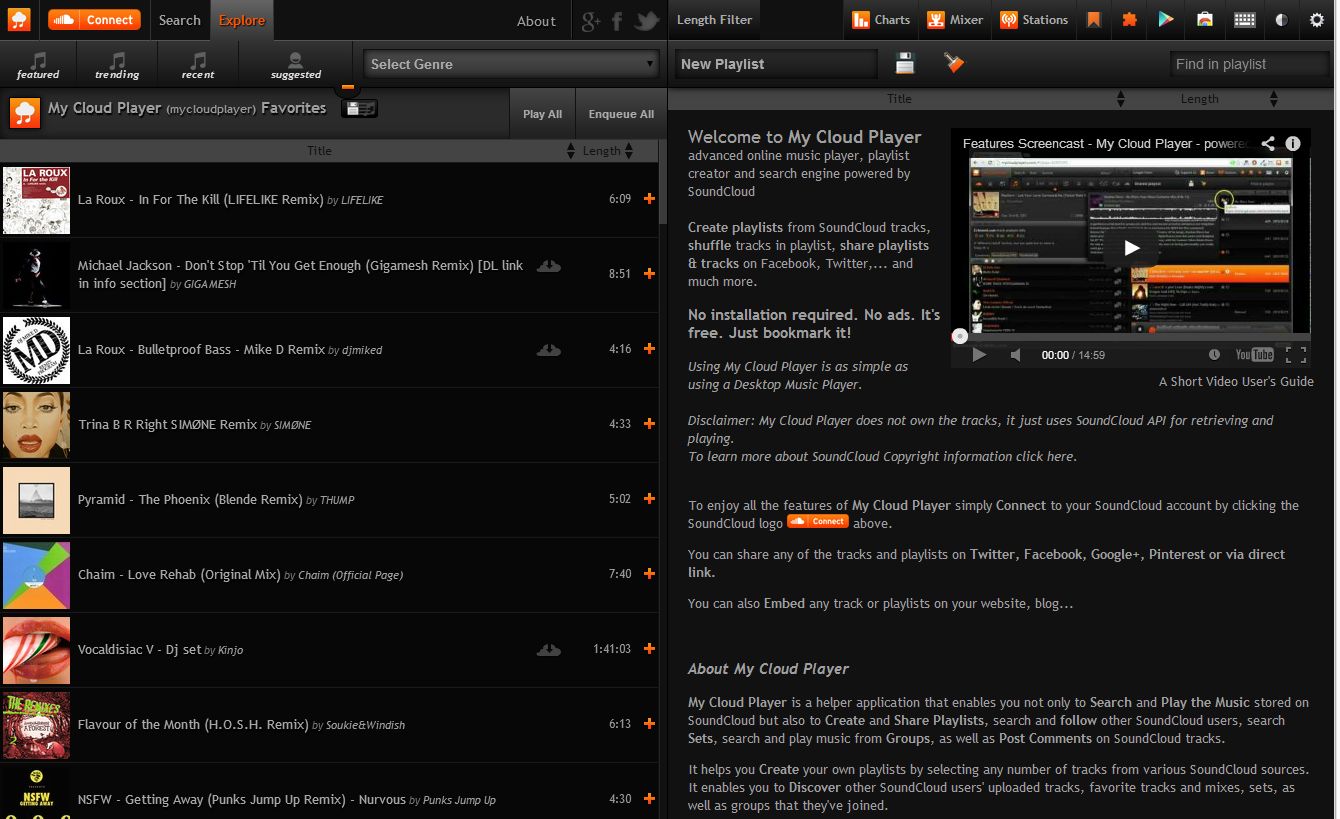Screen dimensions: 1340x819
Task: Click the Trina B R Right cover thumbnail
Action: [37, 425]
